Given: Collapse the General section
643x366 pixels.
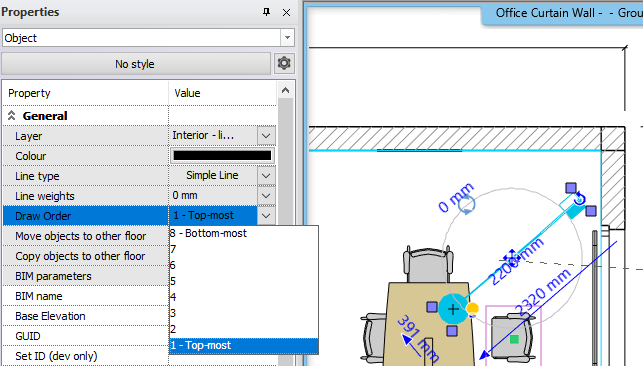Looking at the screenshot, I should [11, 116].
